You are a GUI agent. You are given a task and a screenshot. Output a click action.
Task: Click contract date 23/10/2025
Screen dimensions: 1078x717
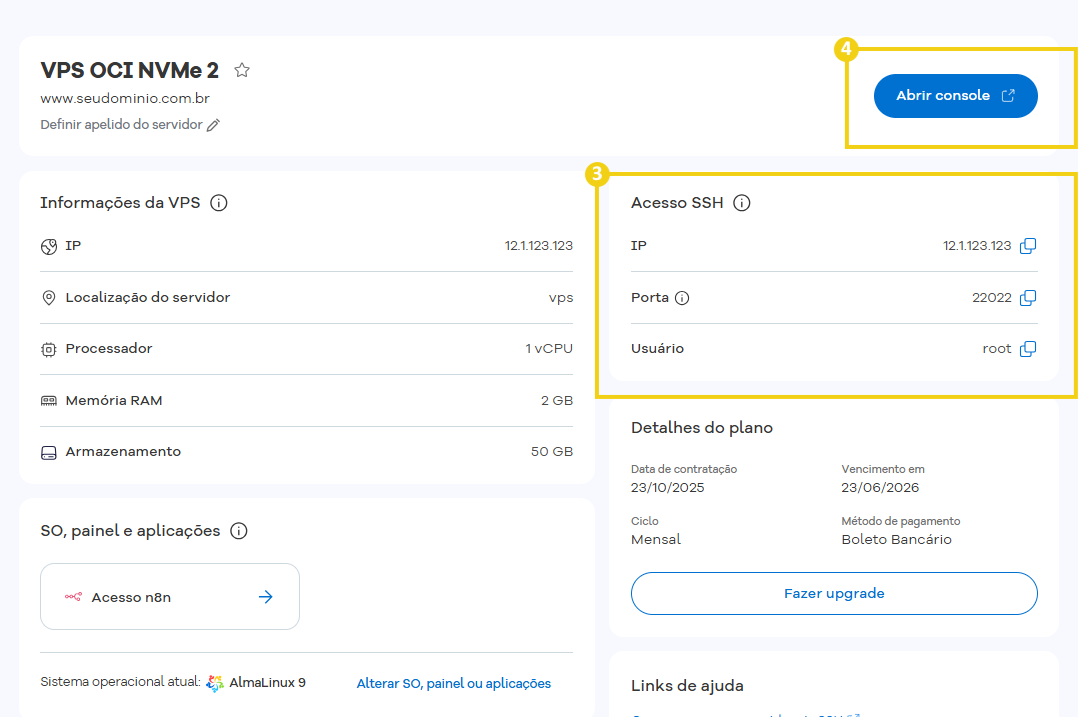[668, 487]
